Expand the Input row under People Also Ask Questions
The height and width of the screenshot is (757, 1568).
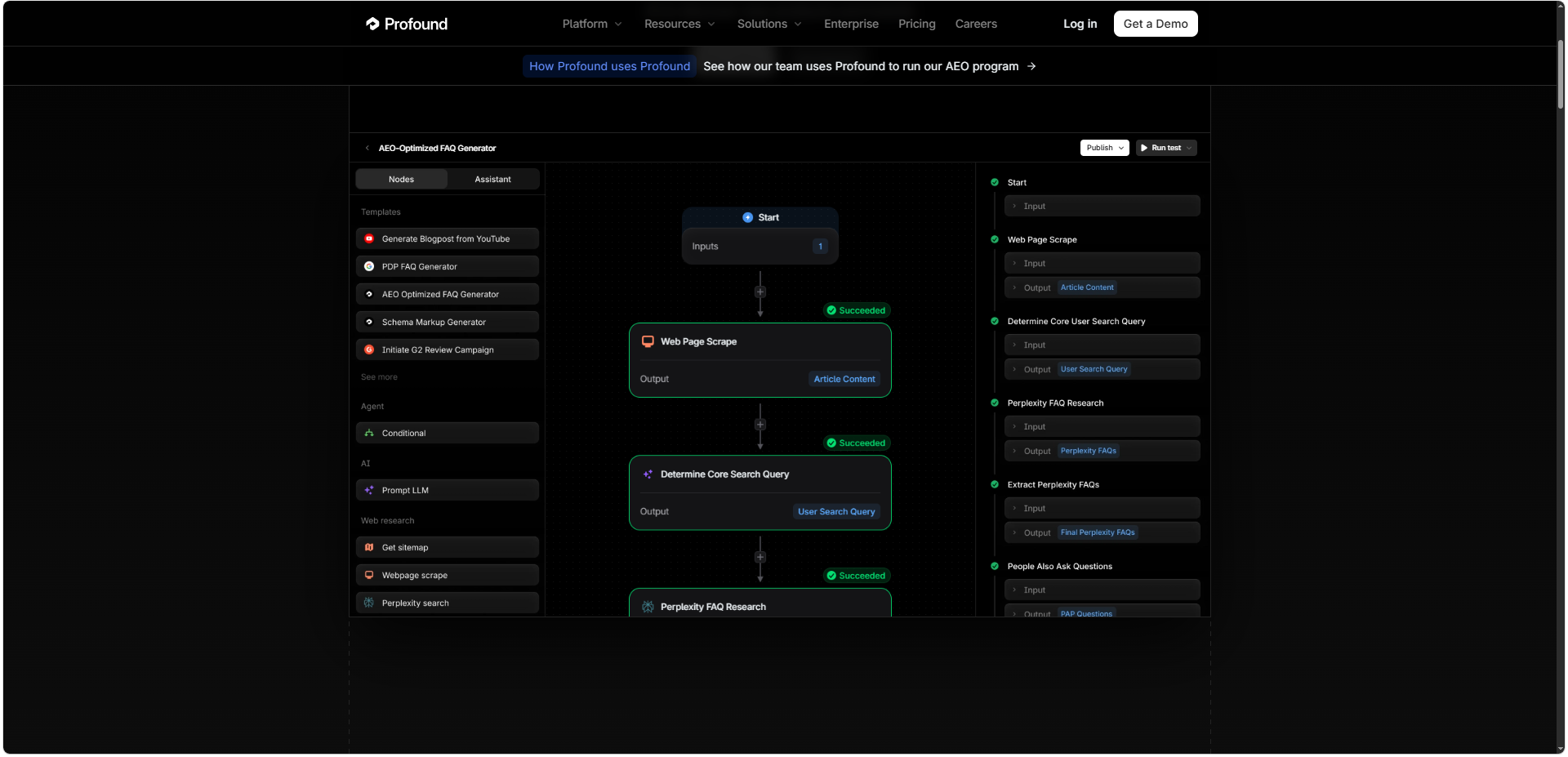coord(1102,590)
